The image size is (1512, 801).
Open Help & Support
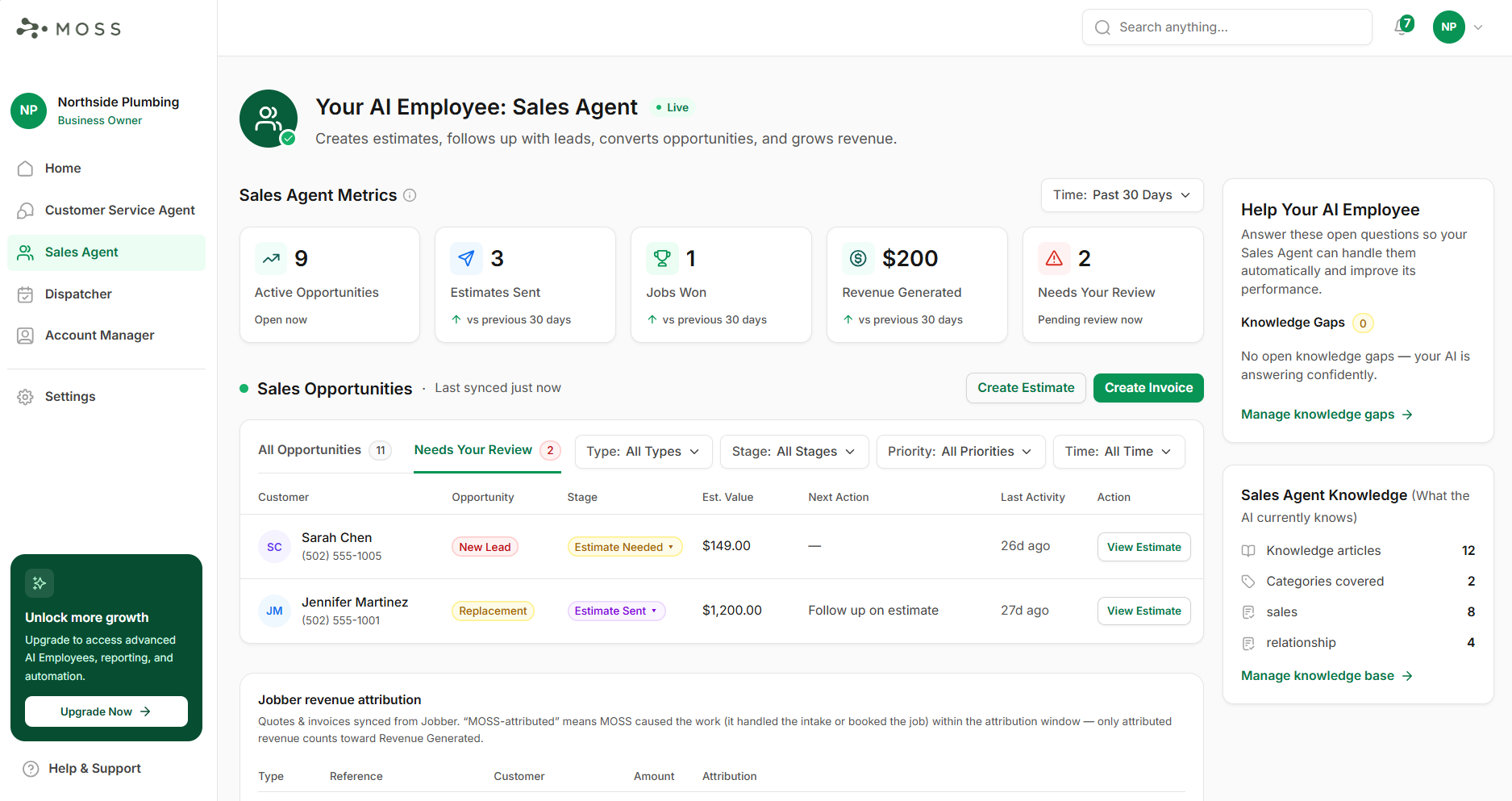(82, 769)
